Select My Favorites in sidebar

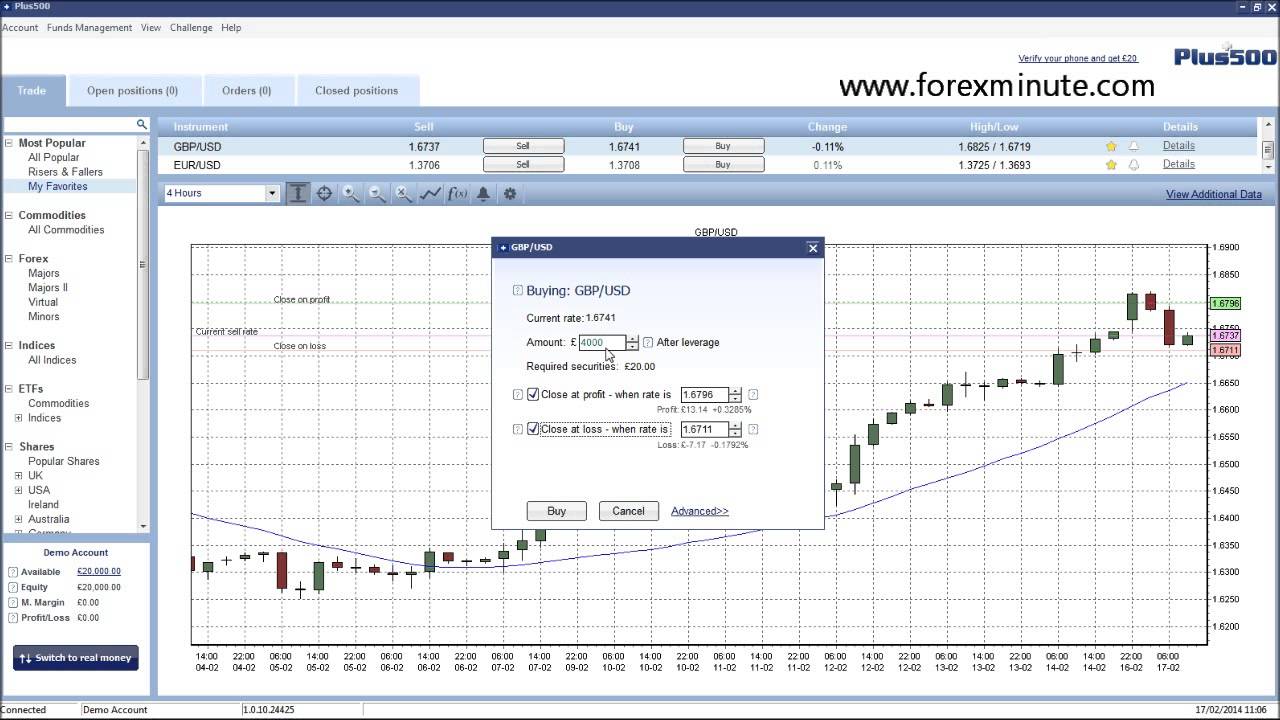pos(58,186)
